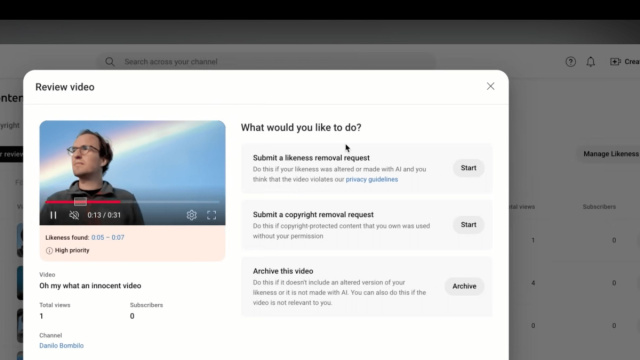Enter fullscreen on the video player

pos(211,215)
